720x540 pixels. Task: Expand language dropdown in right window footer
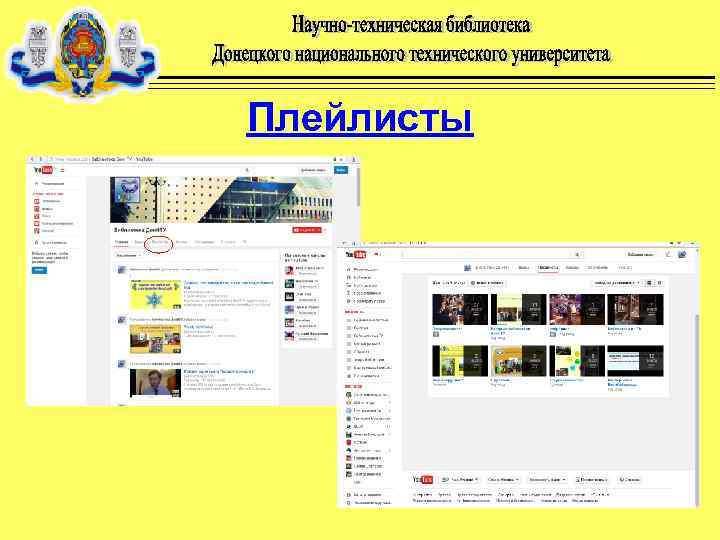point(461,479)
